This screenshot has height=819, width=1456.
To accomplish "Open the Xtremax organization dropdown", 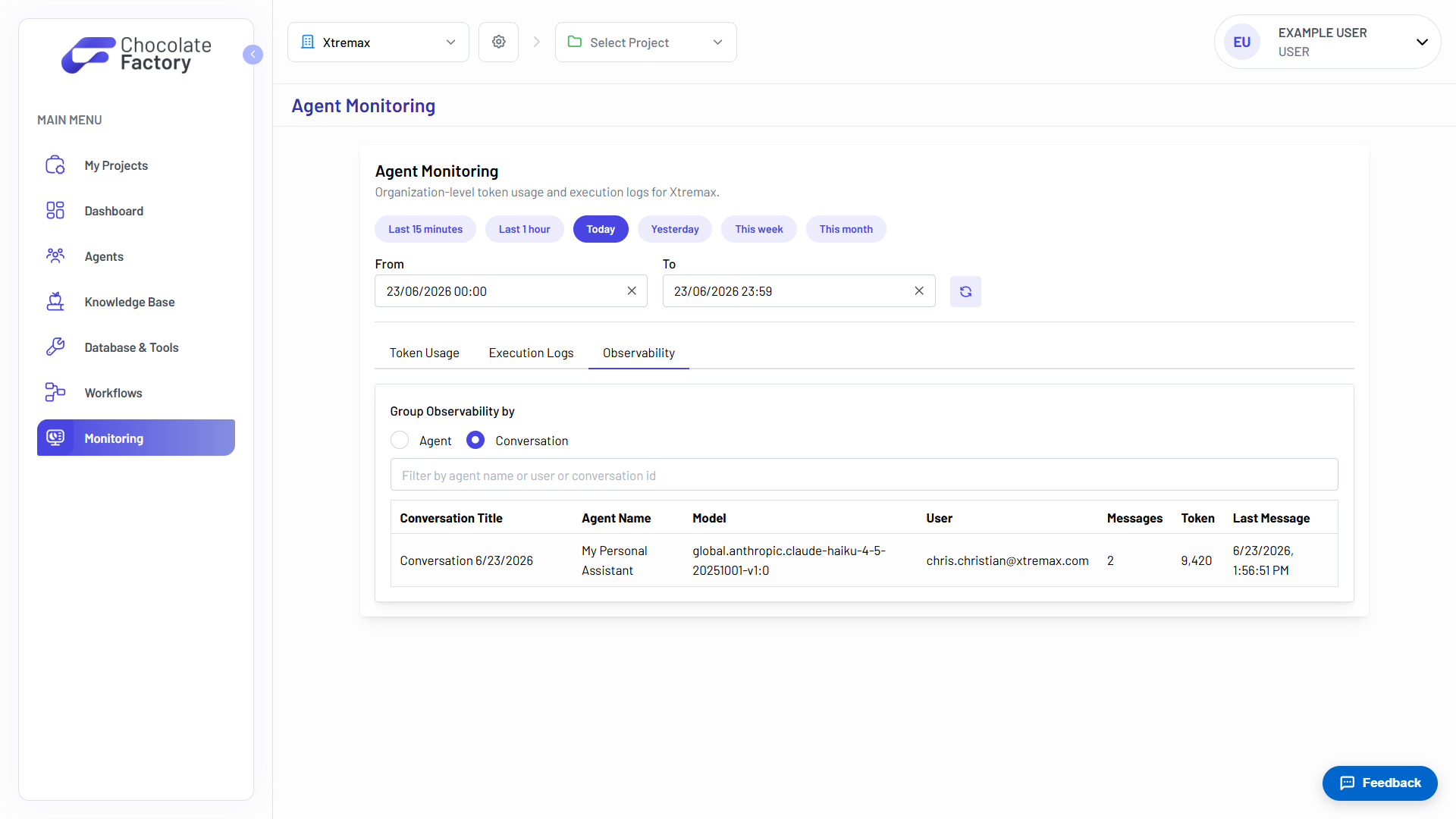I will (378, 42).
